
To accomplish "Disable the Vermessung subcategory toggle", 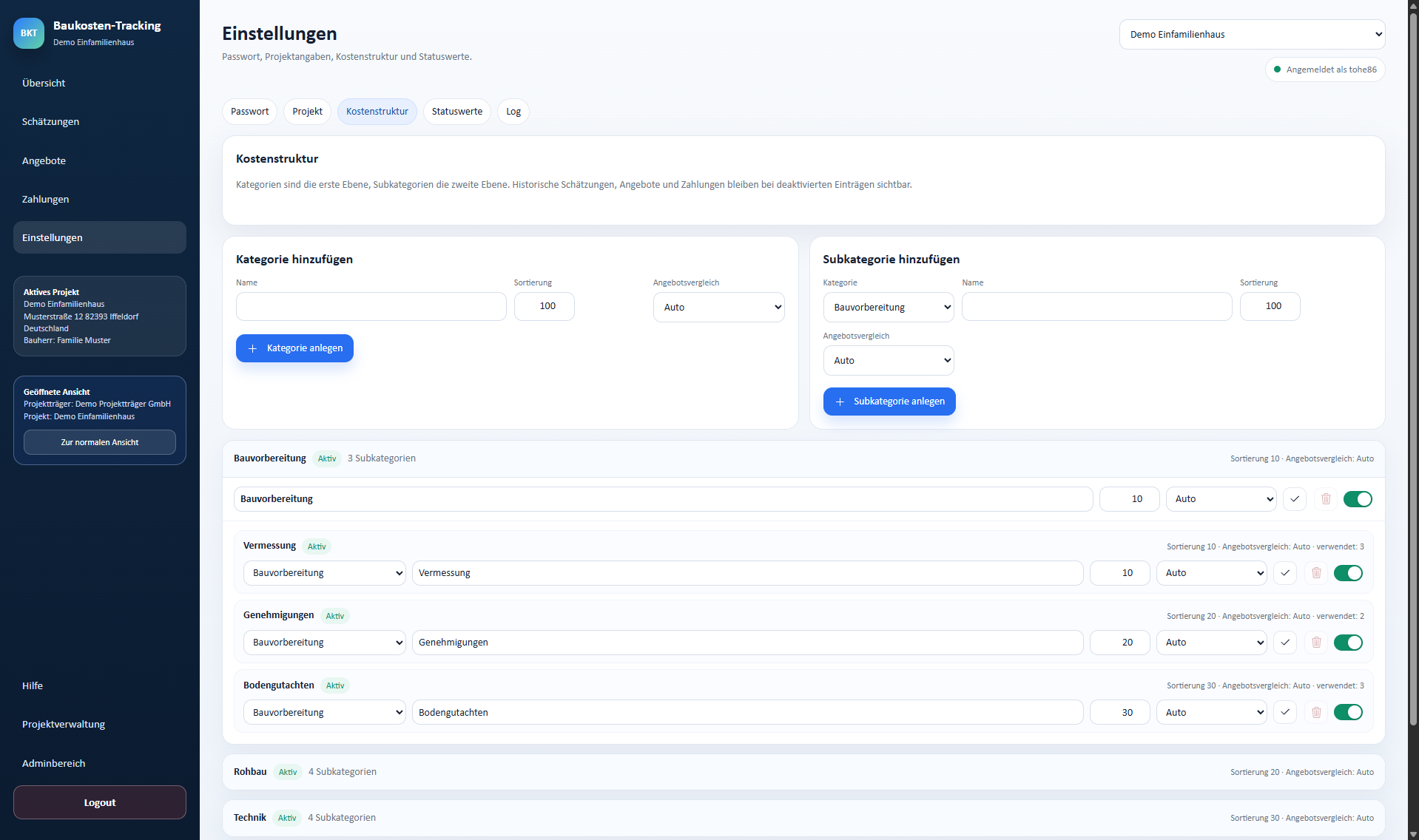I will click(1348, 573).
